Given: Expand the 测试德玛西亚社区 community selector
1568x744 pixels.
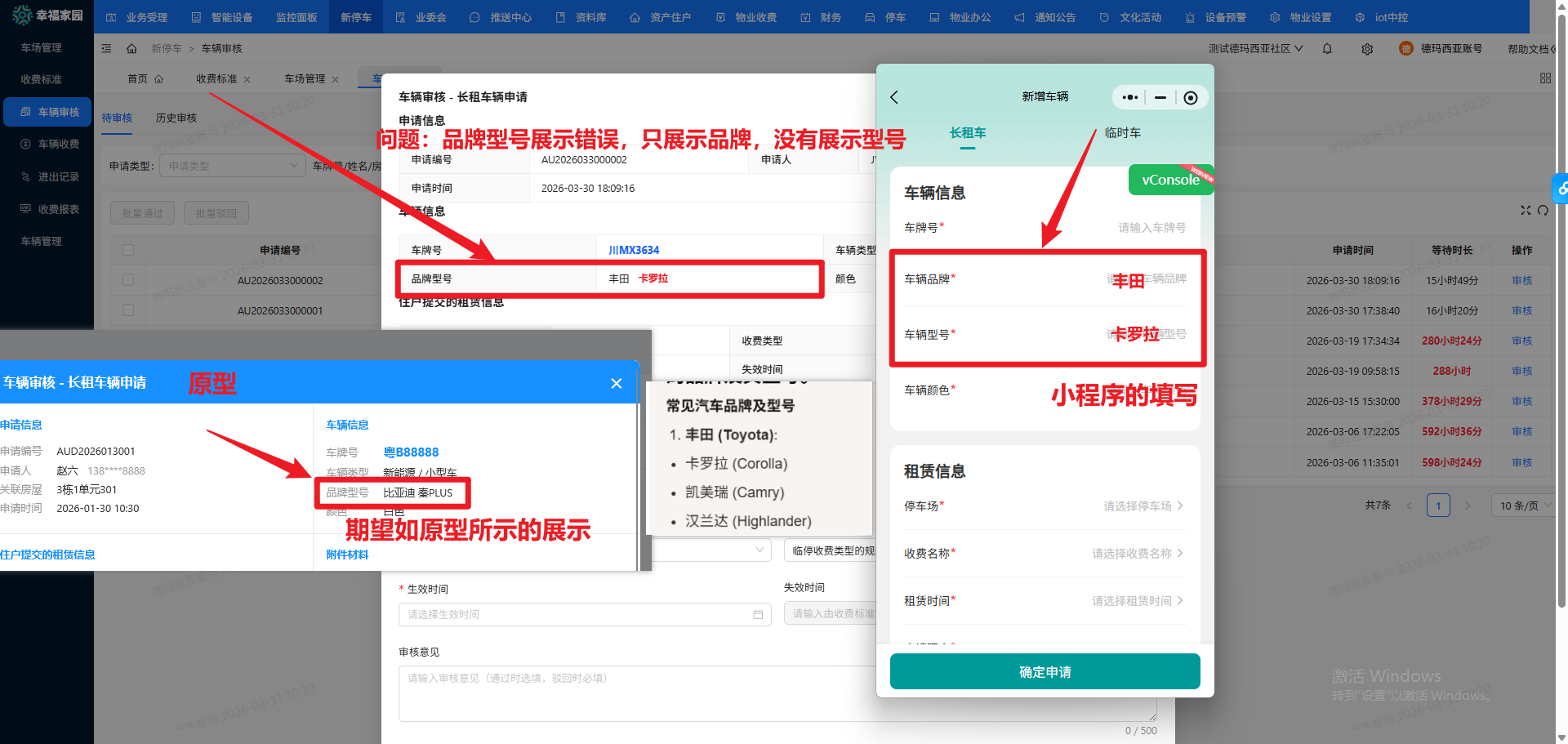Looking at the screenshot, I should tap(1255, 49).
